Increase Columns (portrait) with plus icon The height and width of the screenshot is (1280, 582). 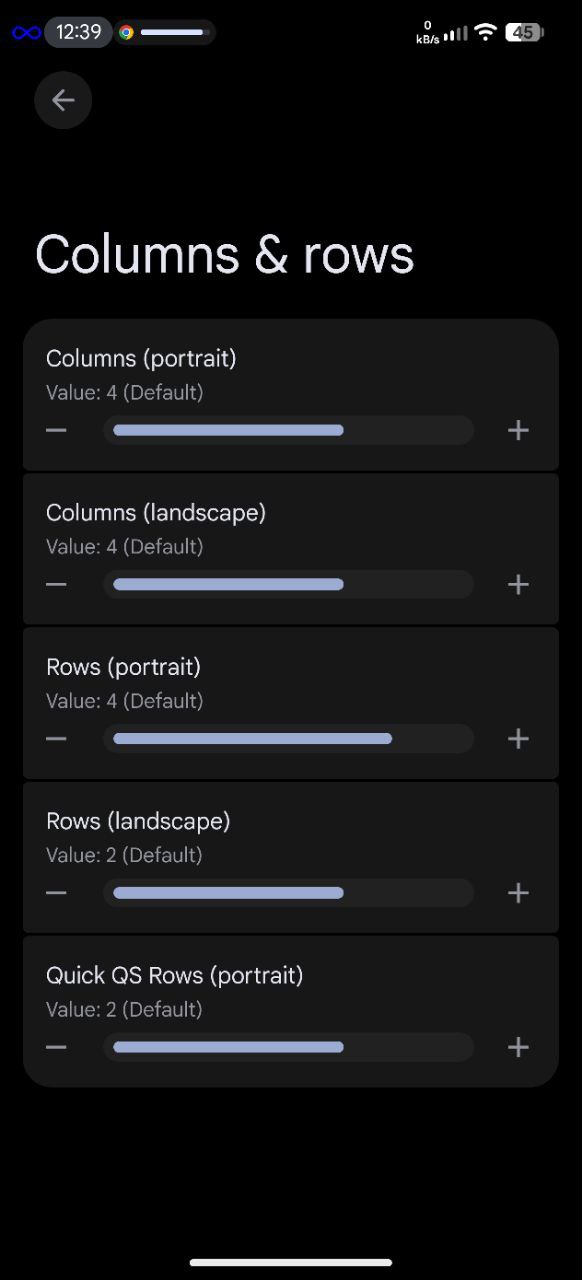[x=518, y=430]
